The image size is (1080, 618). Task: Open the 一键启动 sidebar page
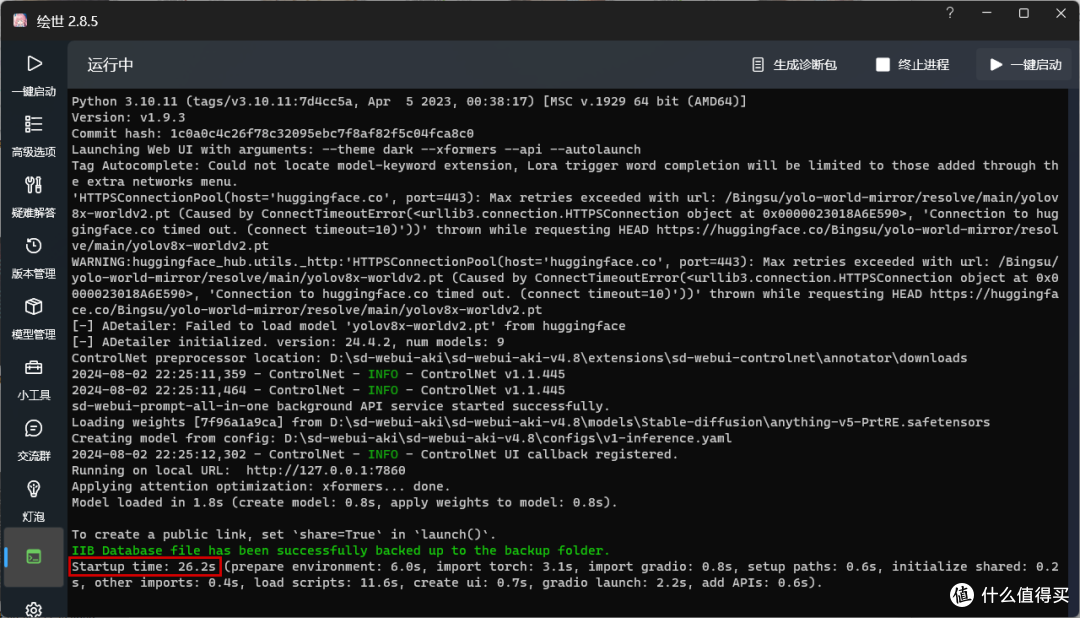[x=34, y=76]
